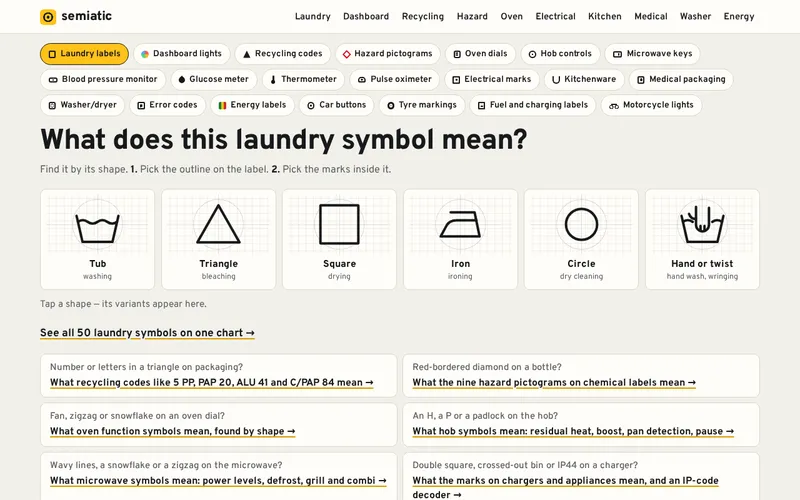Open the hob symbols residual heat link
The width and height of the screenshot is (800, 500).
(x=573, y=431)
